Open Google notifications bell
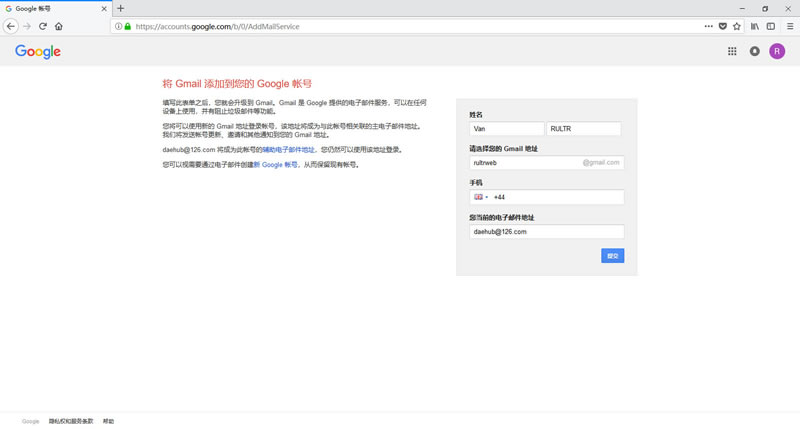Screen dimensions: 800x429 [x=755, y=51]
